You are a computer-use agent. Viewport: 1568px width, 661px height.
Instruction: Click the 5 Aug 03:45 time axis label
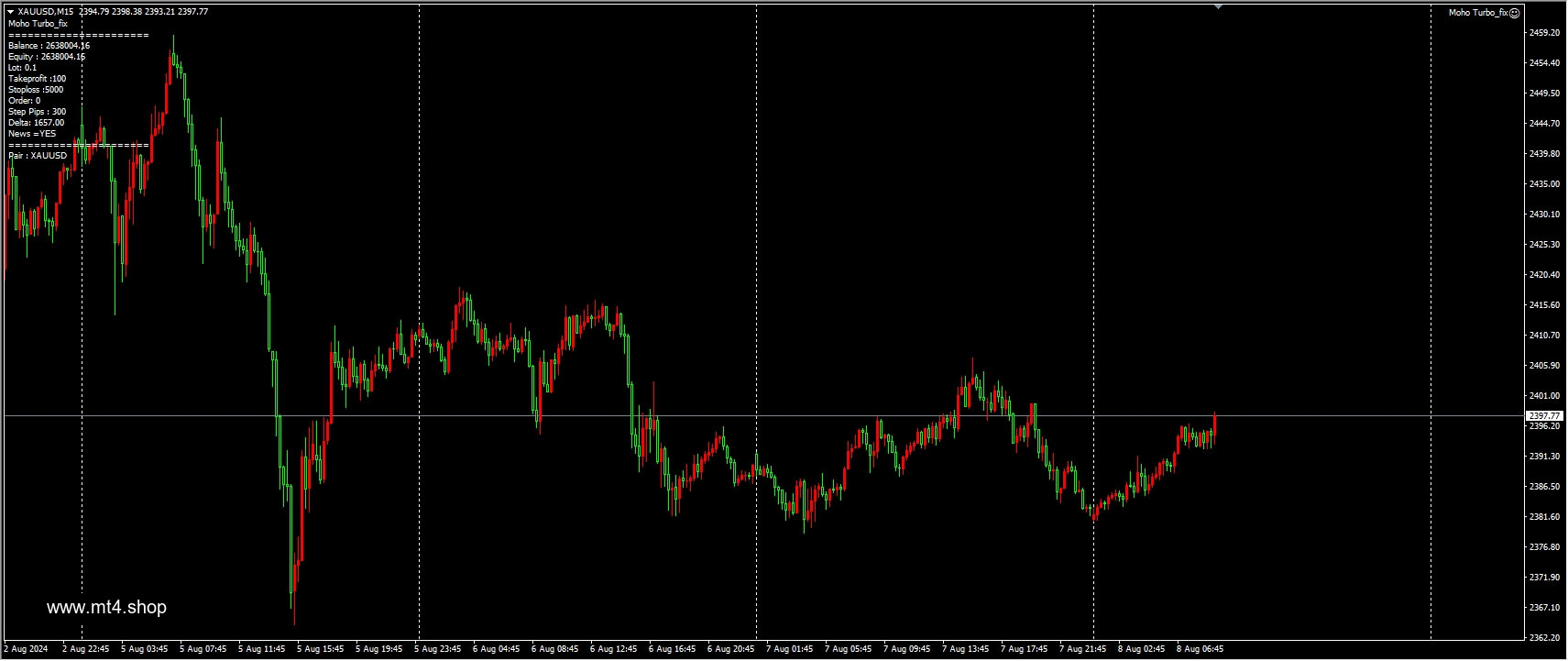coord(145,650)
